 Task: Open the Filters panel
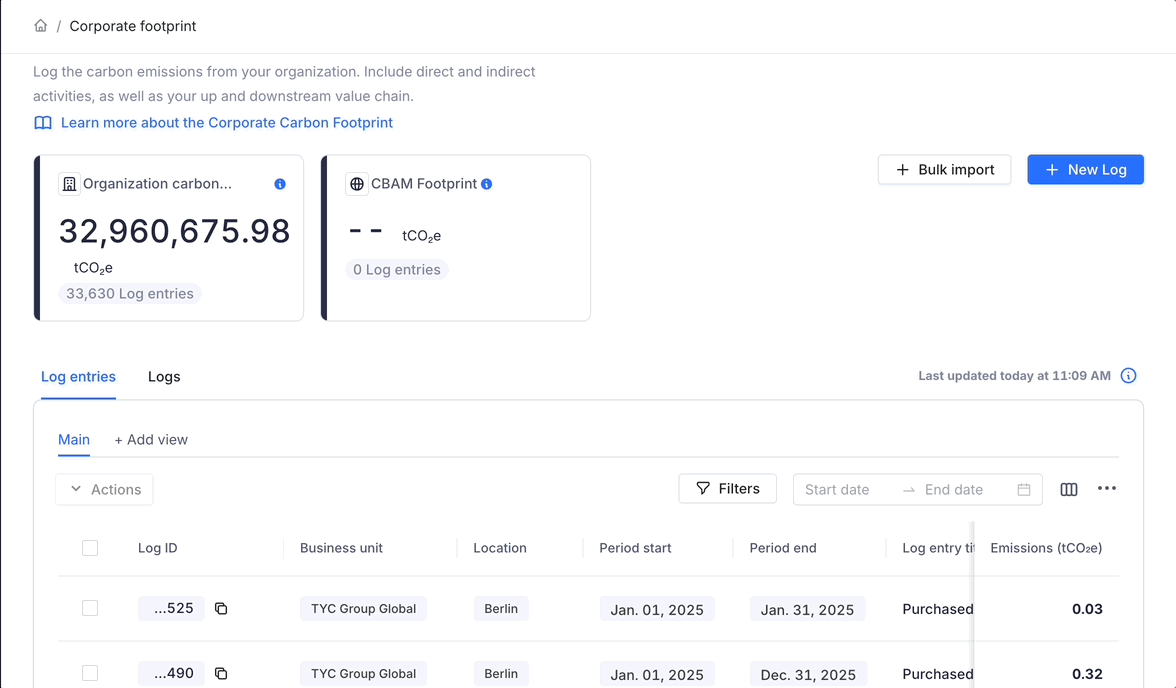tap(727, 489)
